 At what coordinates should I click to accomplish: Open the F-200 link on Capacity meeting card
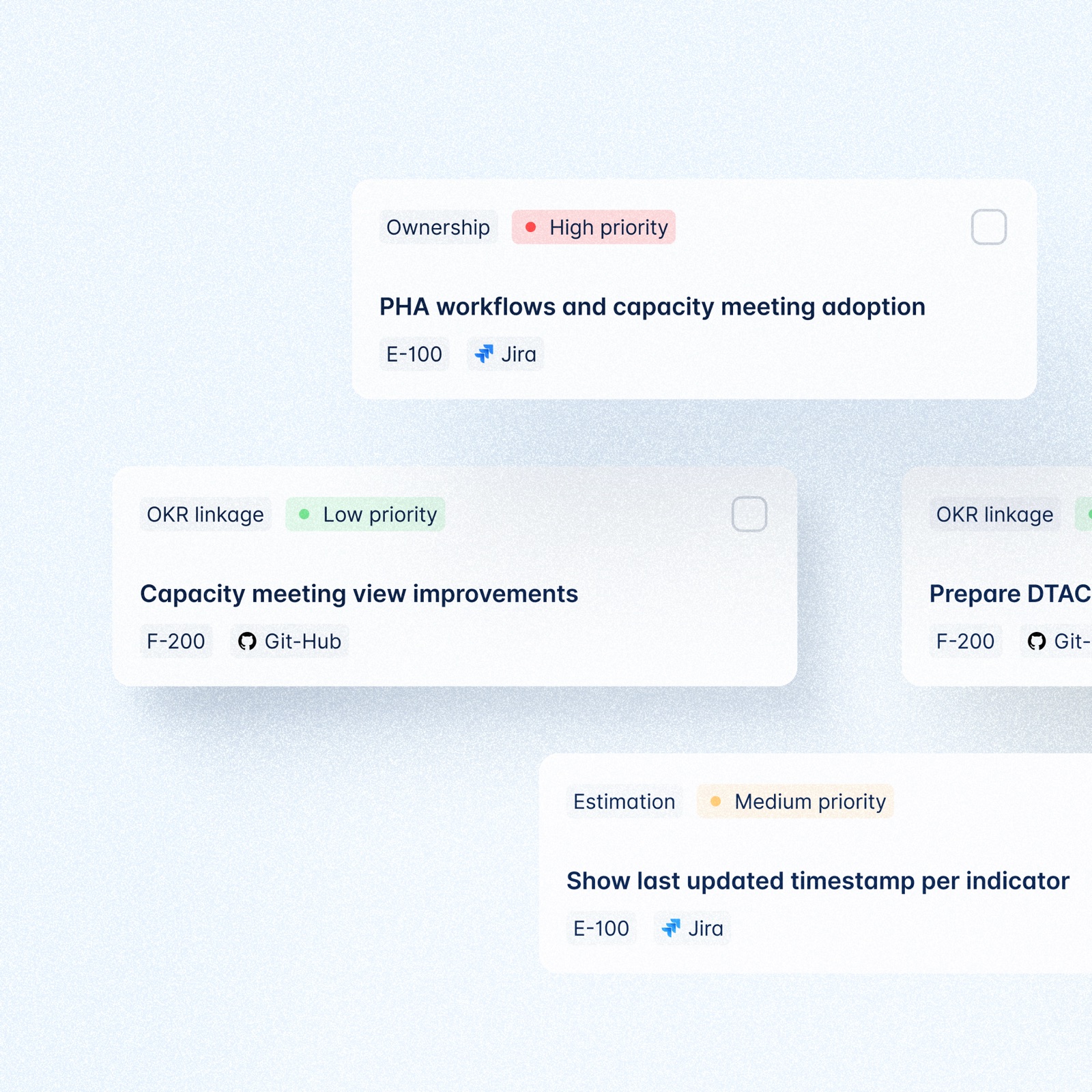pos(177,640)
